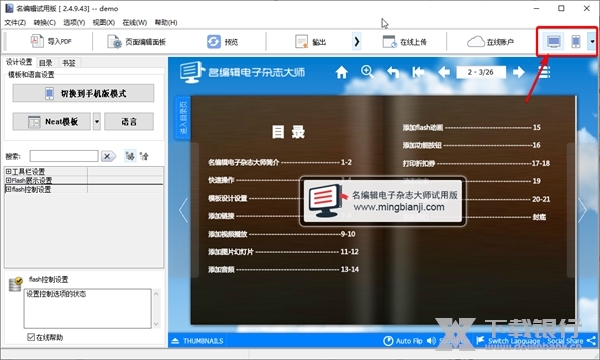Expand the flash控制设置 tree node
The width and height of the screenshot is (600, 360).
8,189
